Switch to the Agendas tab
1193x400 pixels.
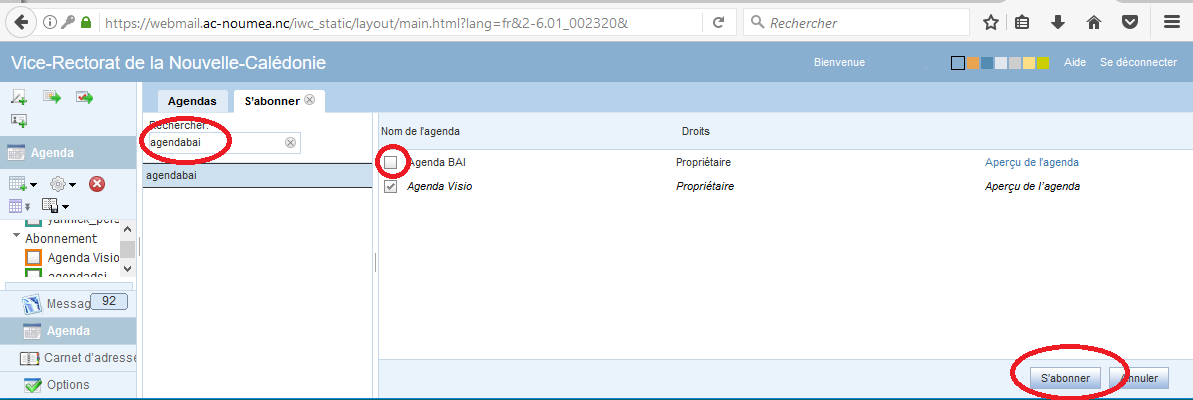tap(191, 101)
